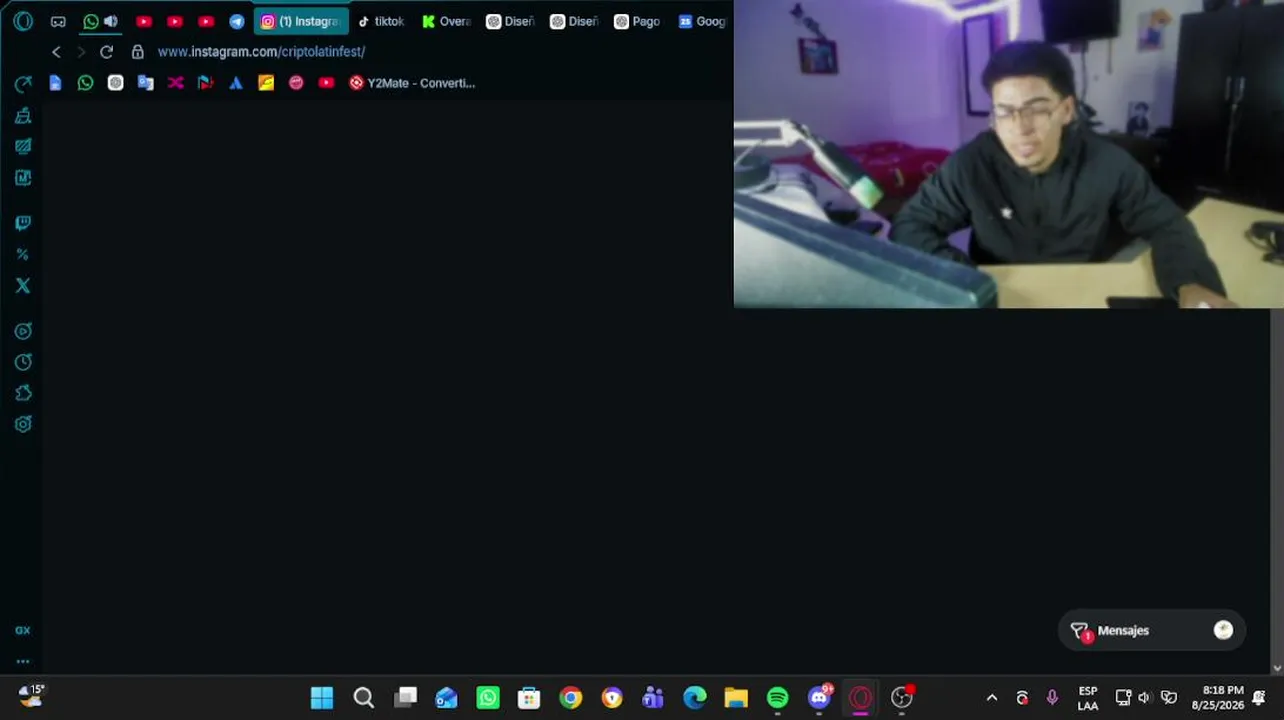Open the Google Docs bookmark
Screen dimensions: 1284x720
(x=55, y=83)
